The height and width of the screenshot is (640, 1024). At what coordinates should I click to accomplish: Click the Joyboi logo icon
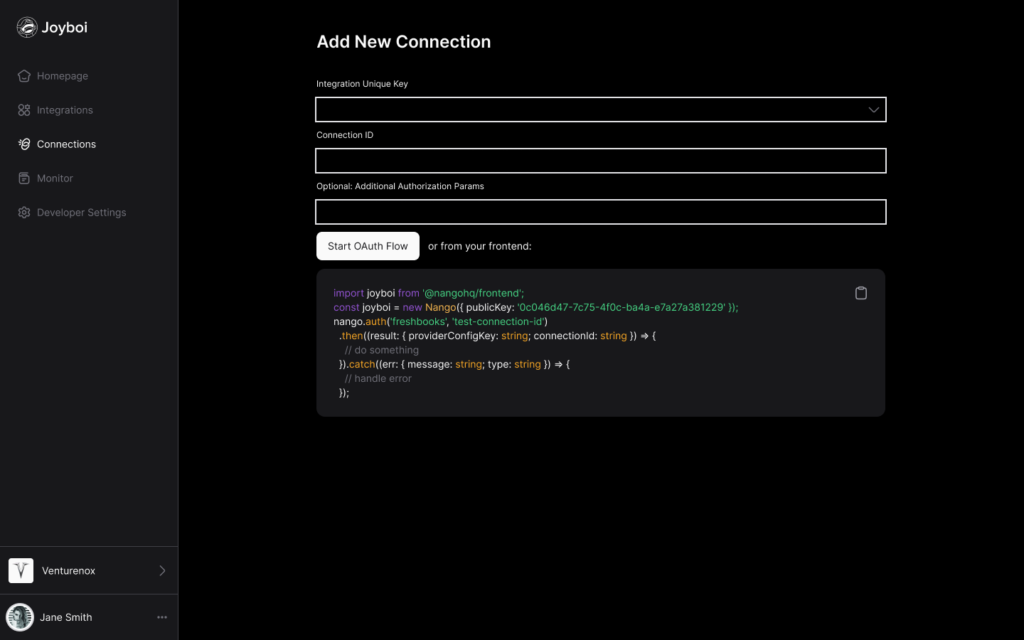click(27, 27)
